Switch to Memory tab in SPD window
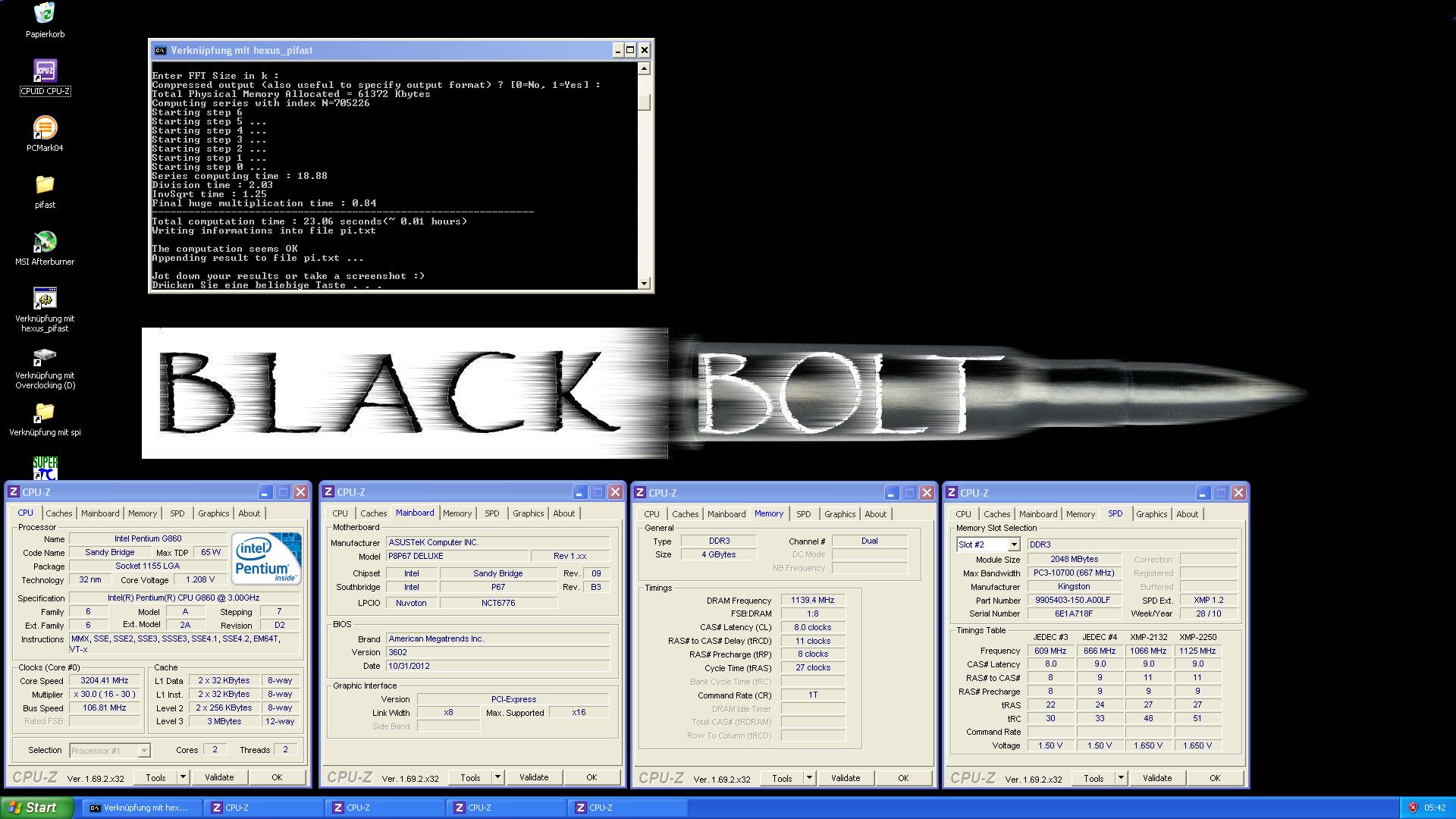This screenshot has height=819, width=1456. [x=1080, y=514]
